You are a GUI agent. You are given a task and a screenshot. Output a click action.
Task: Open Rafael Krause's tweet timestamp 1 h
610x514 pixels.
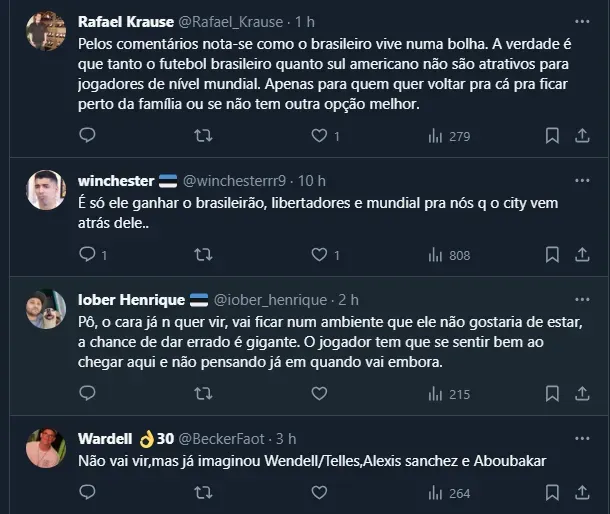(x=303, y=20)
